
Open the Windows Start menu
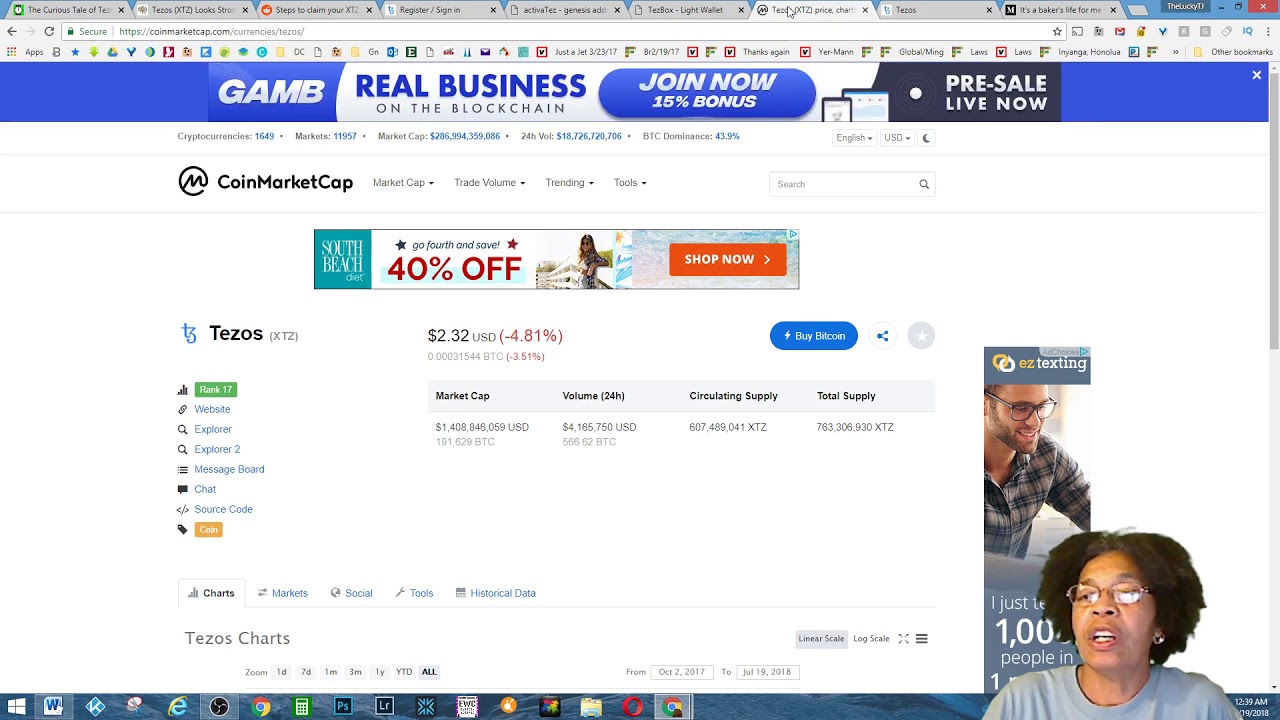point(16,707)
